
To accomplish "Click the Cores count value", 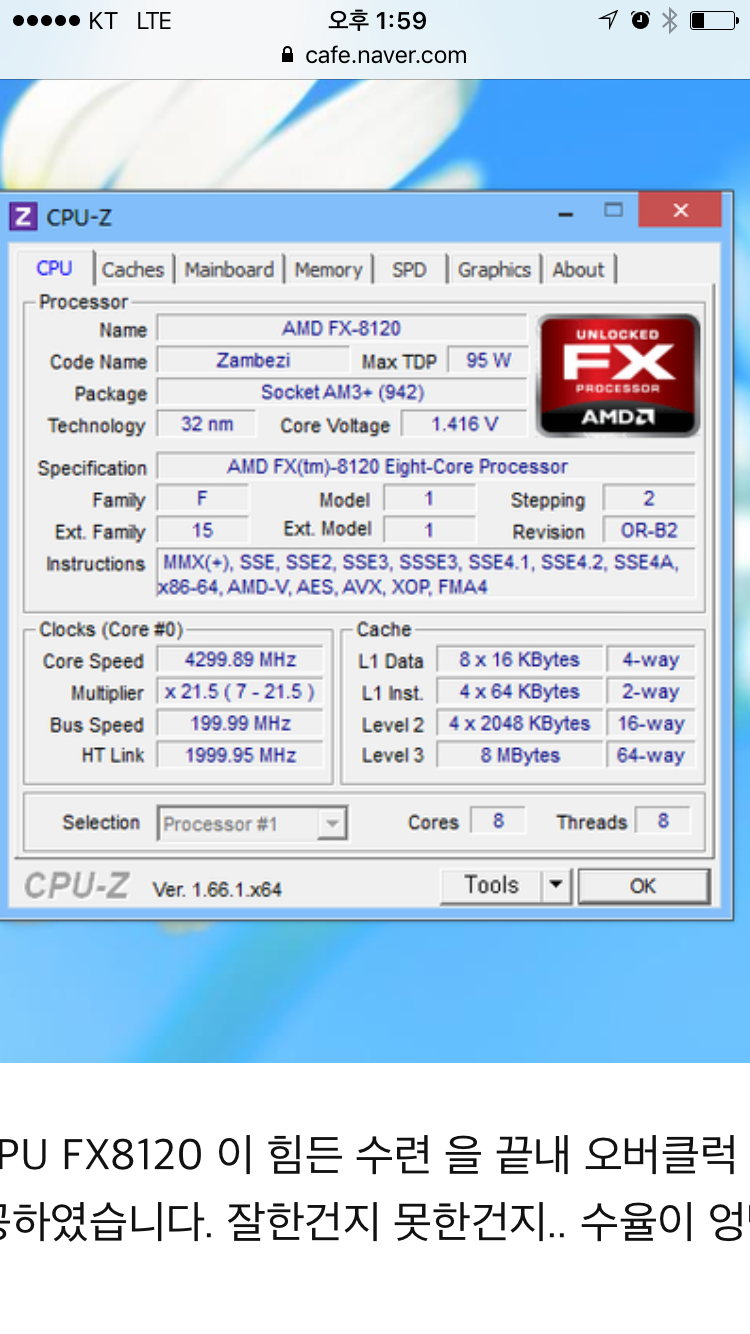I will coord(498,822).
